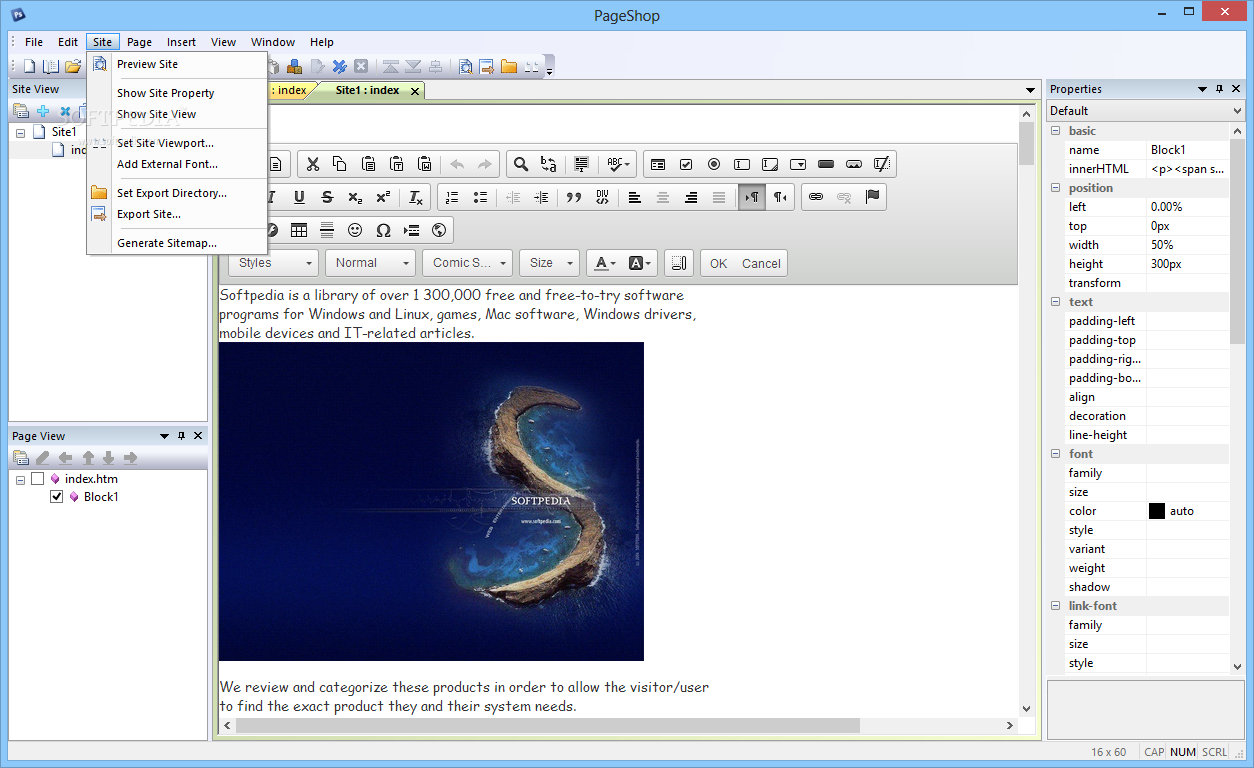Open the font Size dropdown
The height and width of the screenshot is (768, 1254).
click(x=550, y=263)
